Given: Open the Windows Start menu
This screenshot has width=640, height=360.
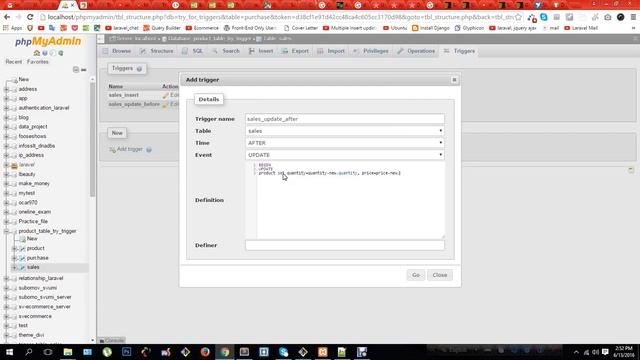Looking at the screenshot, I should click(x=9, y=352).
